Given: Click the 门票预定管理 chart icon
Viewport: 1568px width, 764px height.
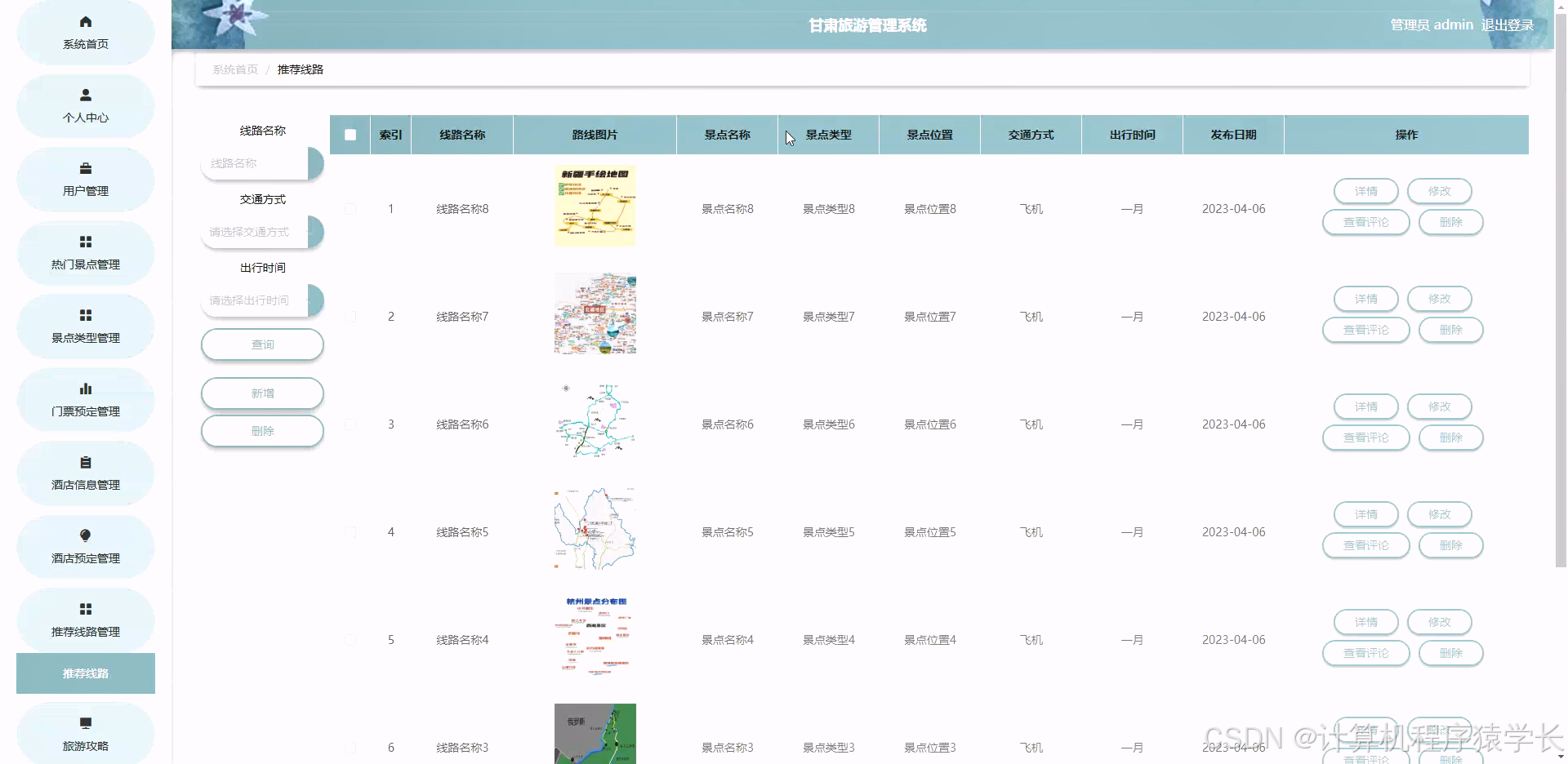Looking at the screenshot, I should (x=85, y=388).
